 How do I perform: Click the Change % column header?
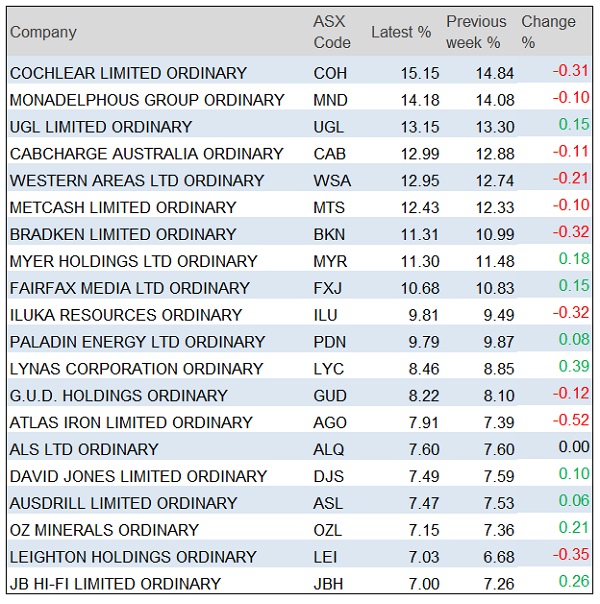[x=548, y=32]
